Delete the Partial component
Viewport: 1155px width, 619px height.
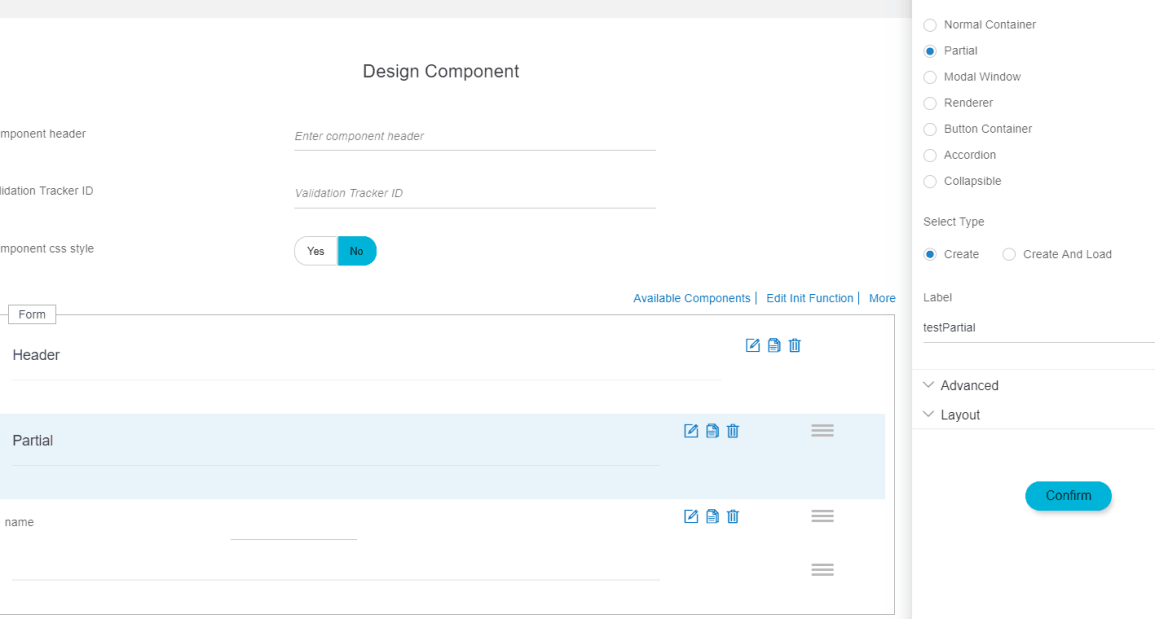coord(732,430)
